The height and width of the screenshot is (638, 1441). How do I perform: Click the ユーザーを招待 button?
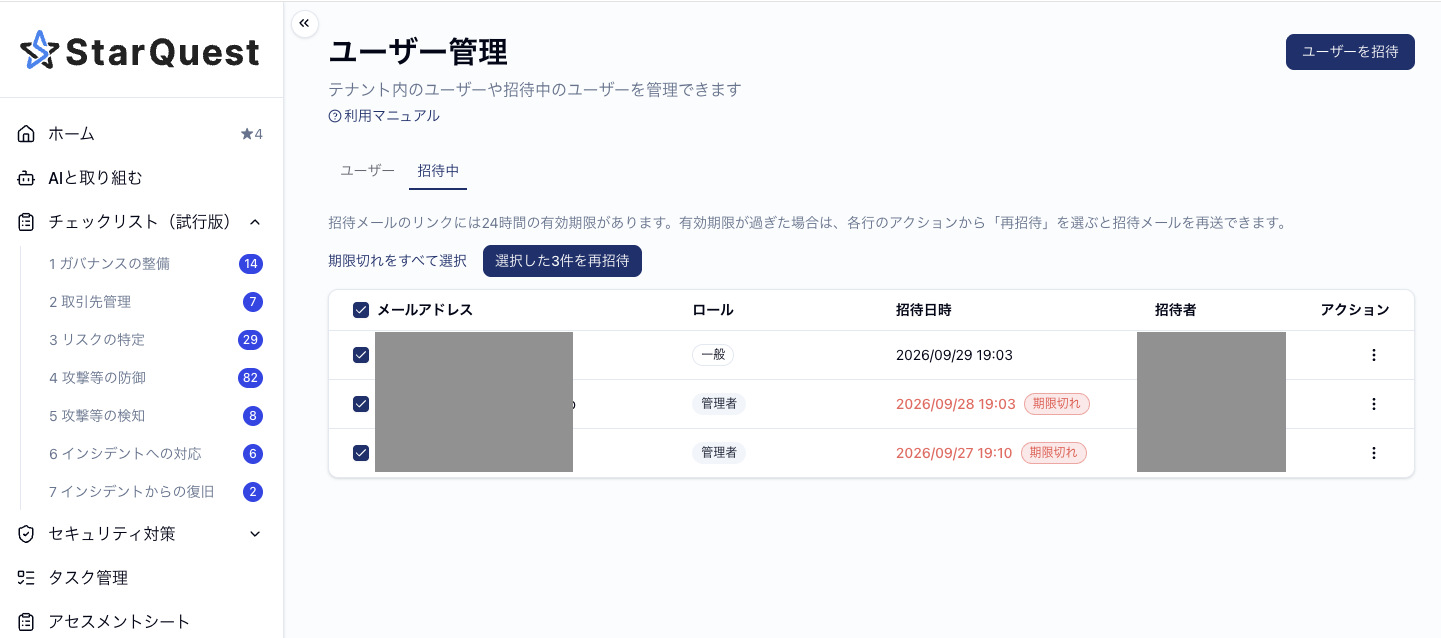click(x=1350, y=52)
